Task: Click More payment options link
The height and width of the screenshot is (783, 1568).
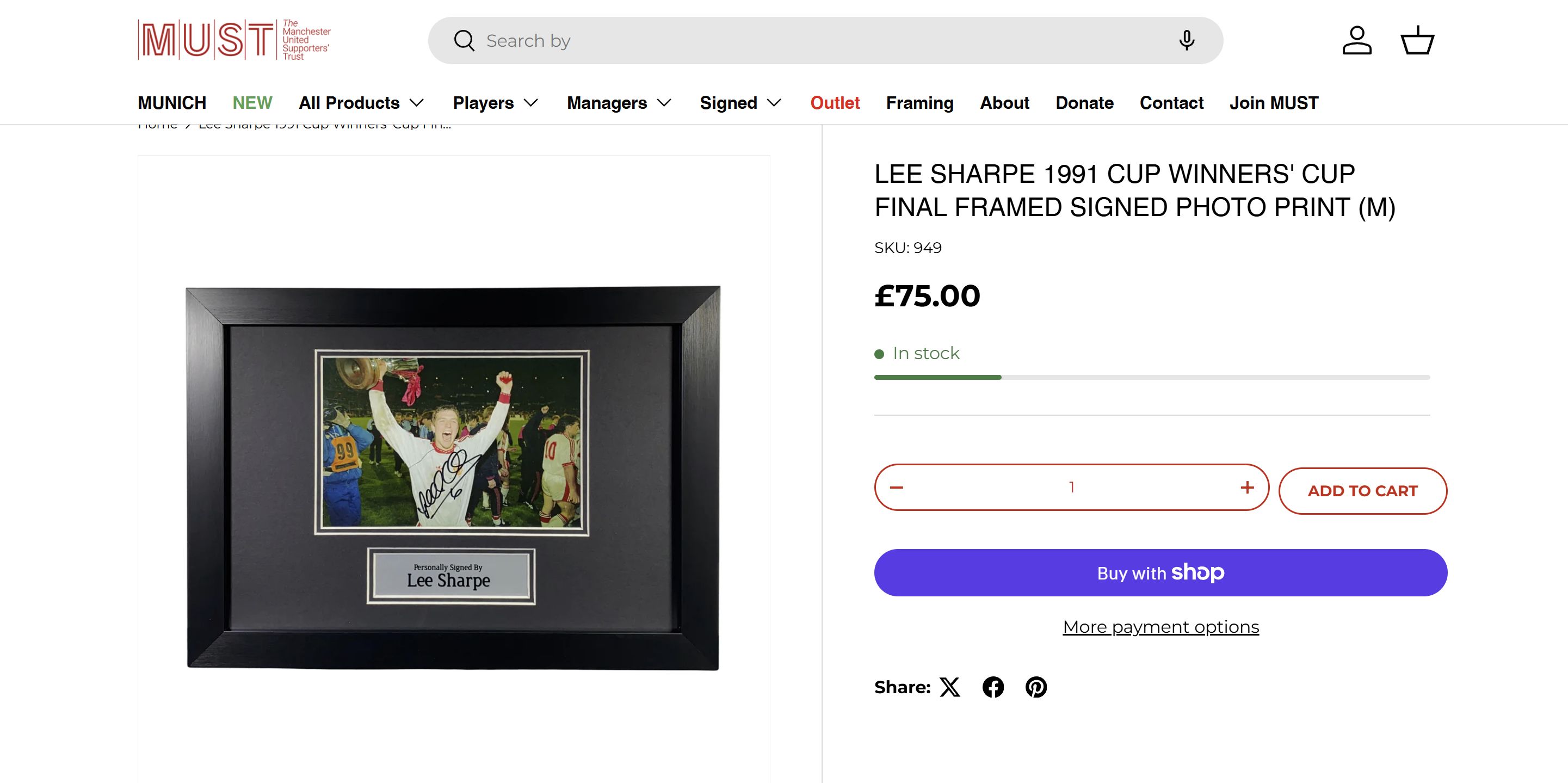Action: coord(1161,627)
